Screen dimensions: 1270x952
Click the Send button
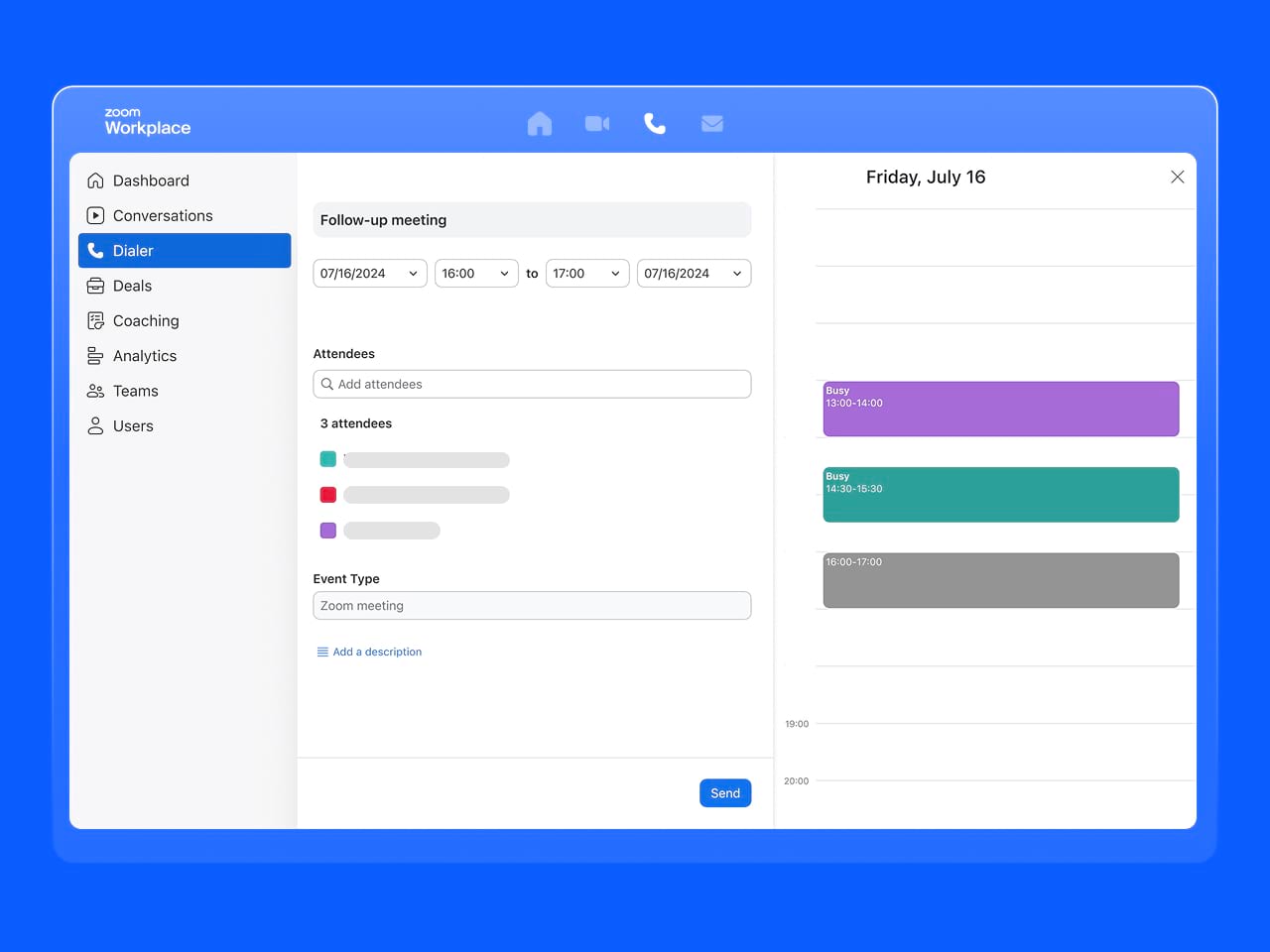725,792
